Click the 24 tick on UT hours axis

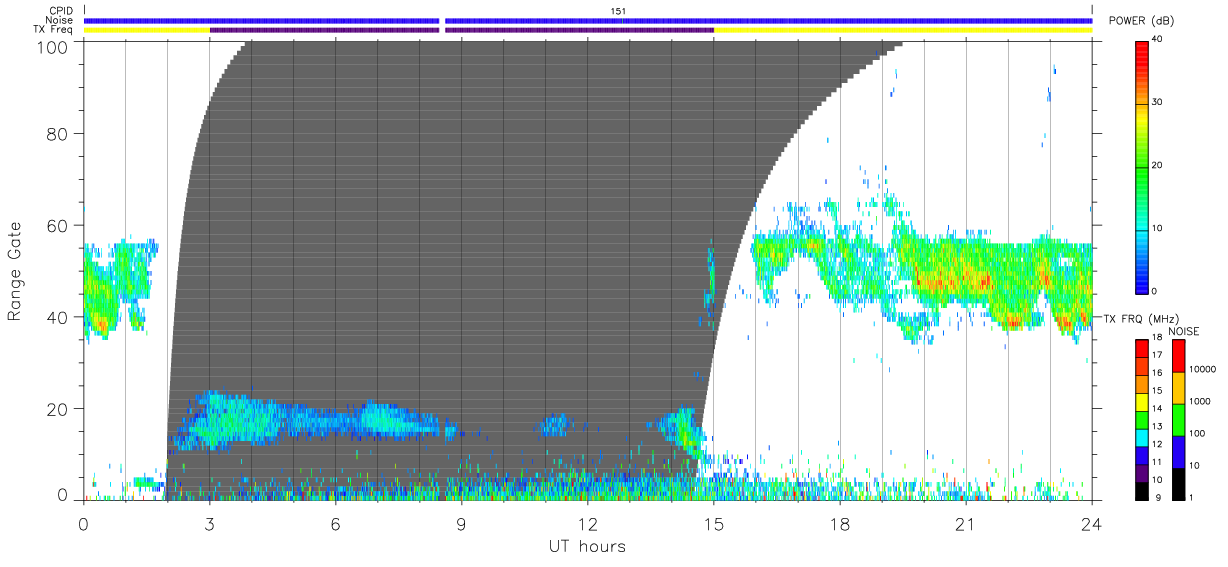(x=1091, y=524)
